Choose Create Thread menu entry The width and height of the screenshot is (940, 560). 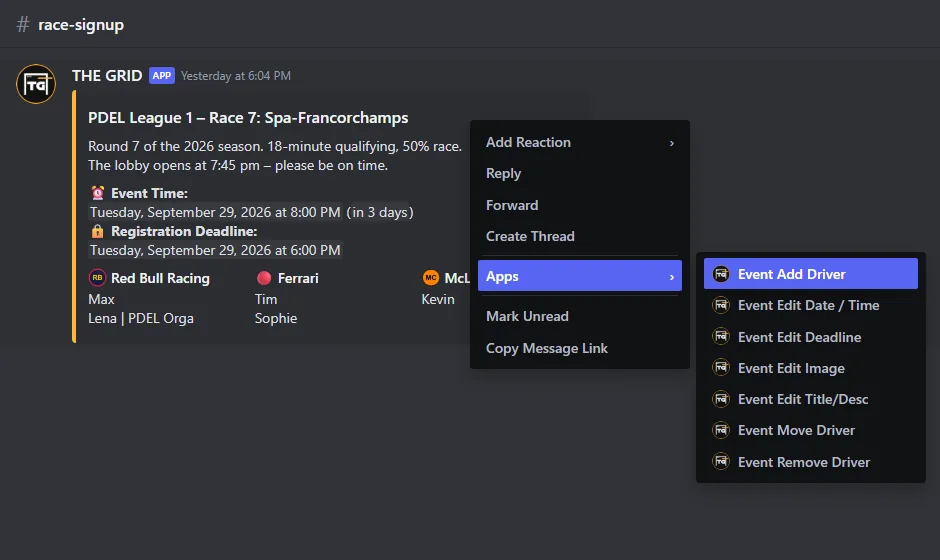580,236
